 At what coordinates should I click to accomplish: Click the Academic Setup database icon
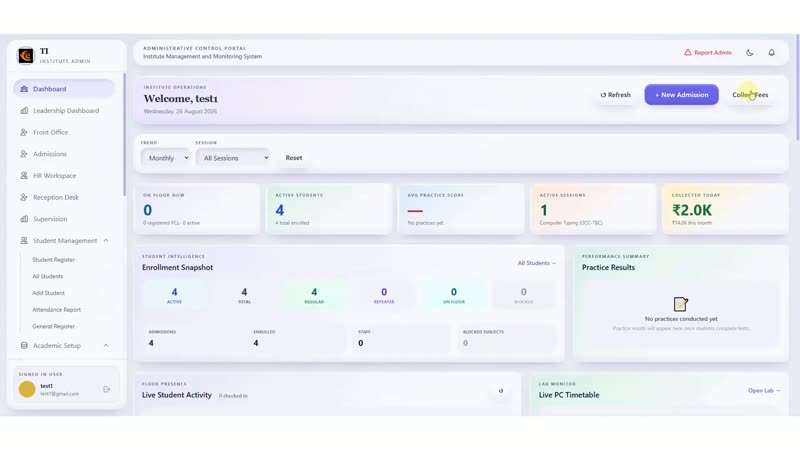coord(24,345)
